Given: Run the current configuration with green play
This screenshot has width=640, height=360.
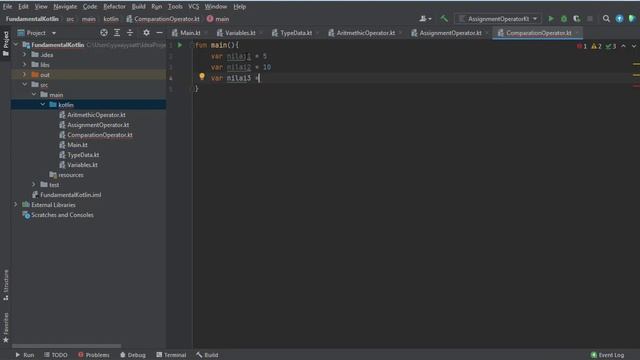Looking at the screenshot, I should coord(551,19).
